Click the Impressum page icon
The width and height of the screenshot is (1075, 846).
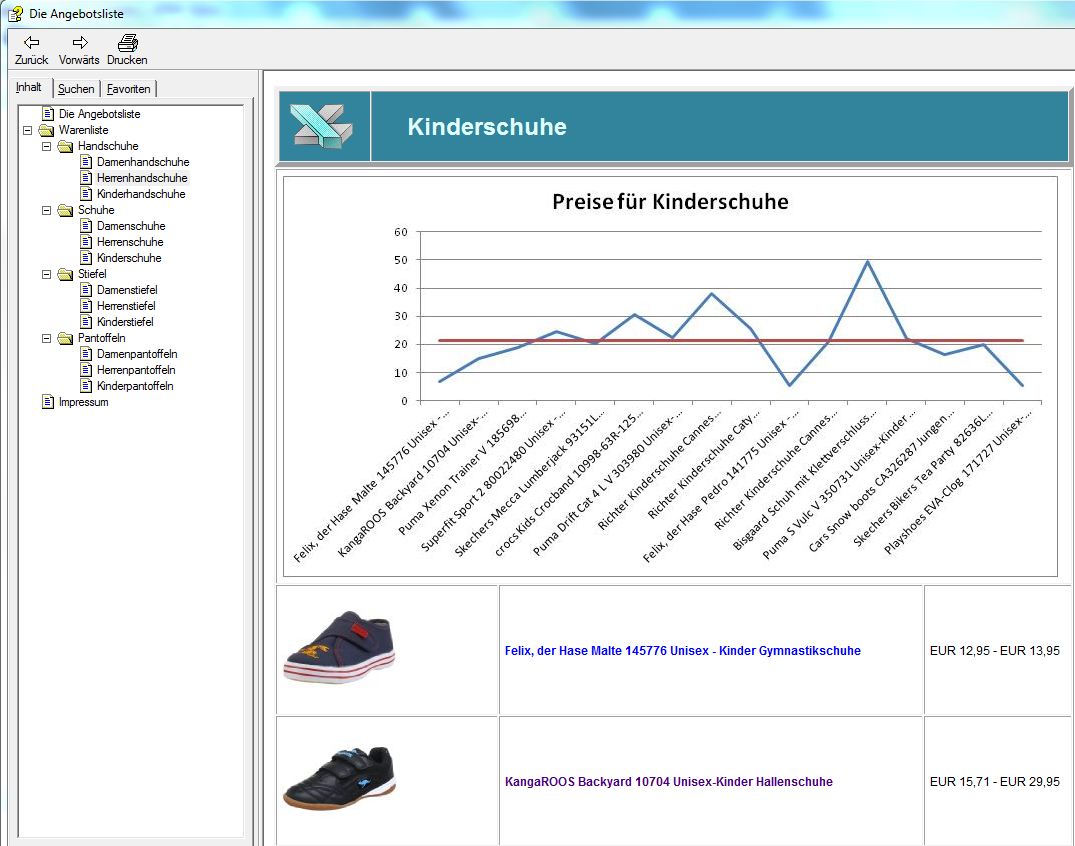pos(48,402)
